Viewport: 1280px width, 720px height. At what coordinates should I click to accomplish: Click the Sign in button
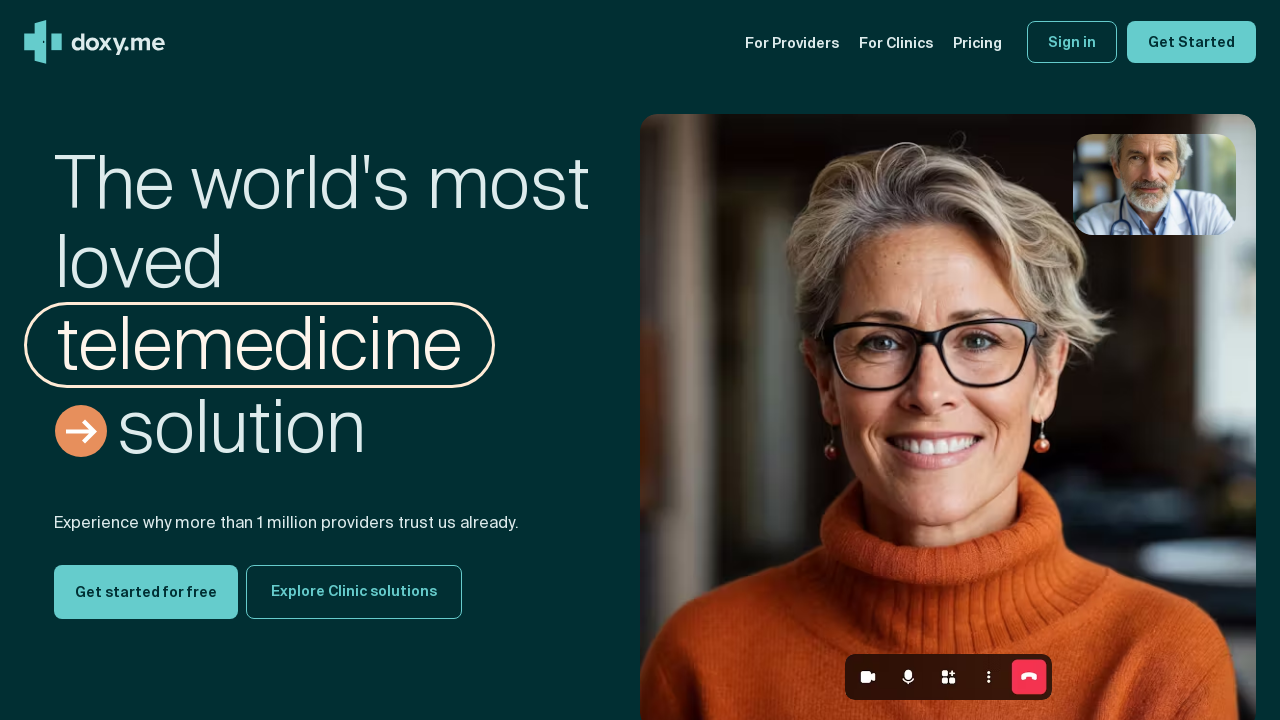point(1072,42)
